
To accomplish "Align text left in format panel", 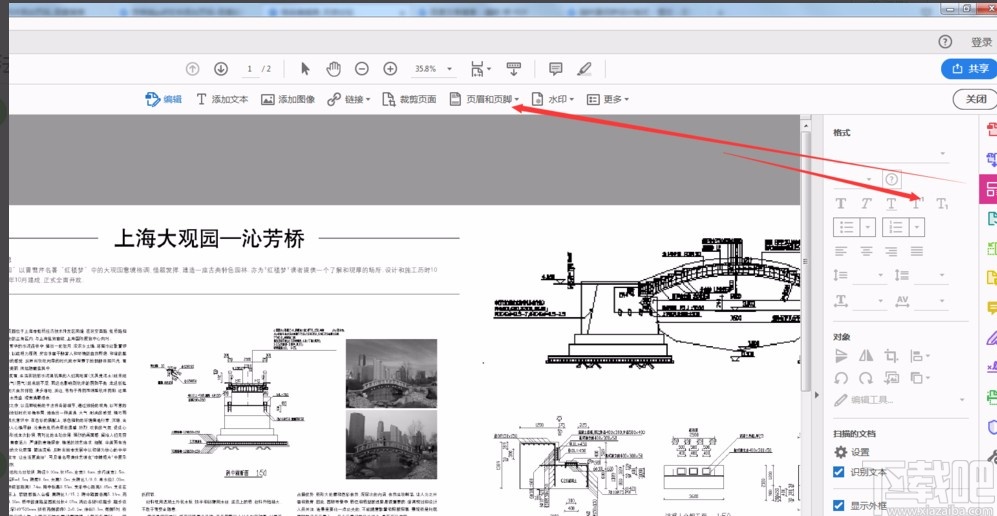I will [841, 251].
